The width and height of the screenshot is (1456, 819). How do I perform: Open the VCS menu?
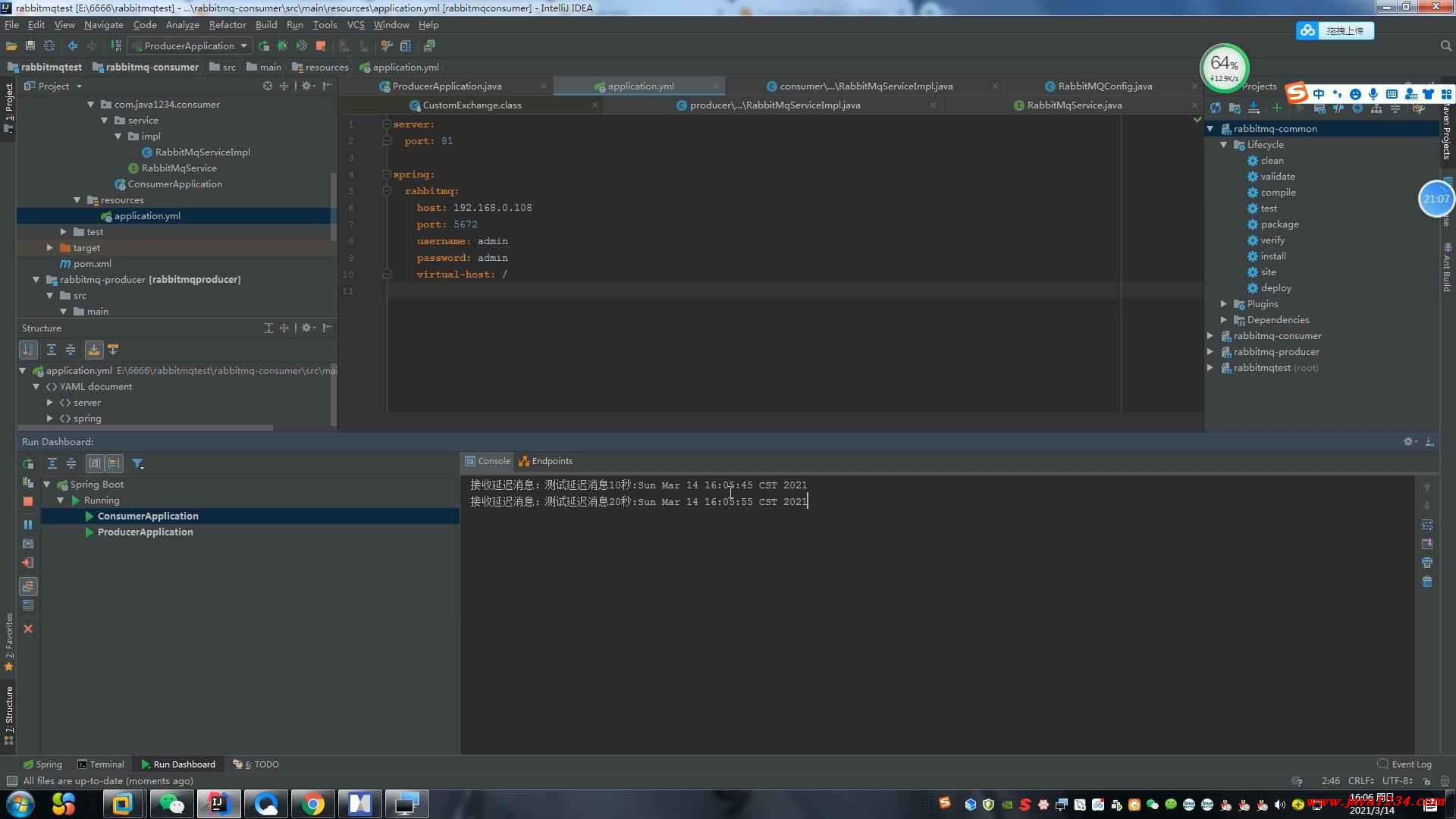click(356, 25)
